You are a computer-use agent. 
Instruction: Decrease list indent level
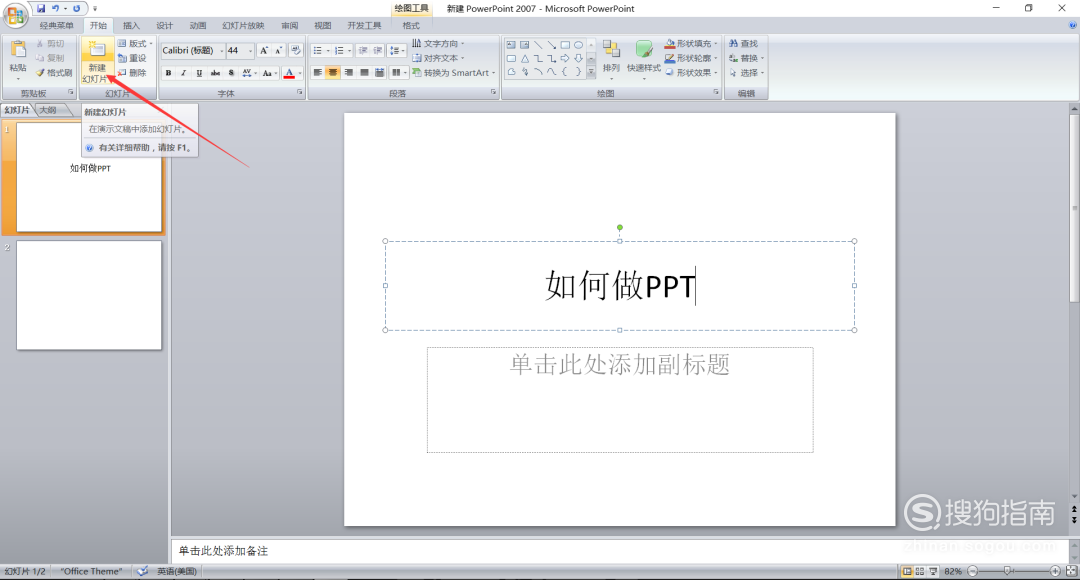tap(363, 50)
